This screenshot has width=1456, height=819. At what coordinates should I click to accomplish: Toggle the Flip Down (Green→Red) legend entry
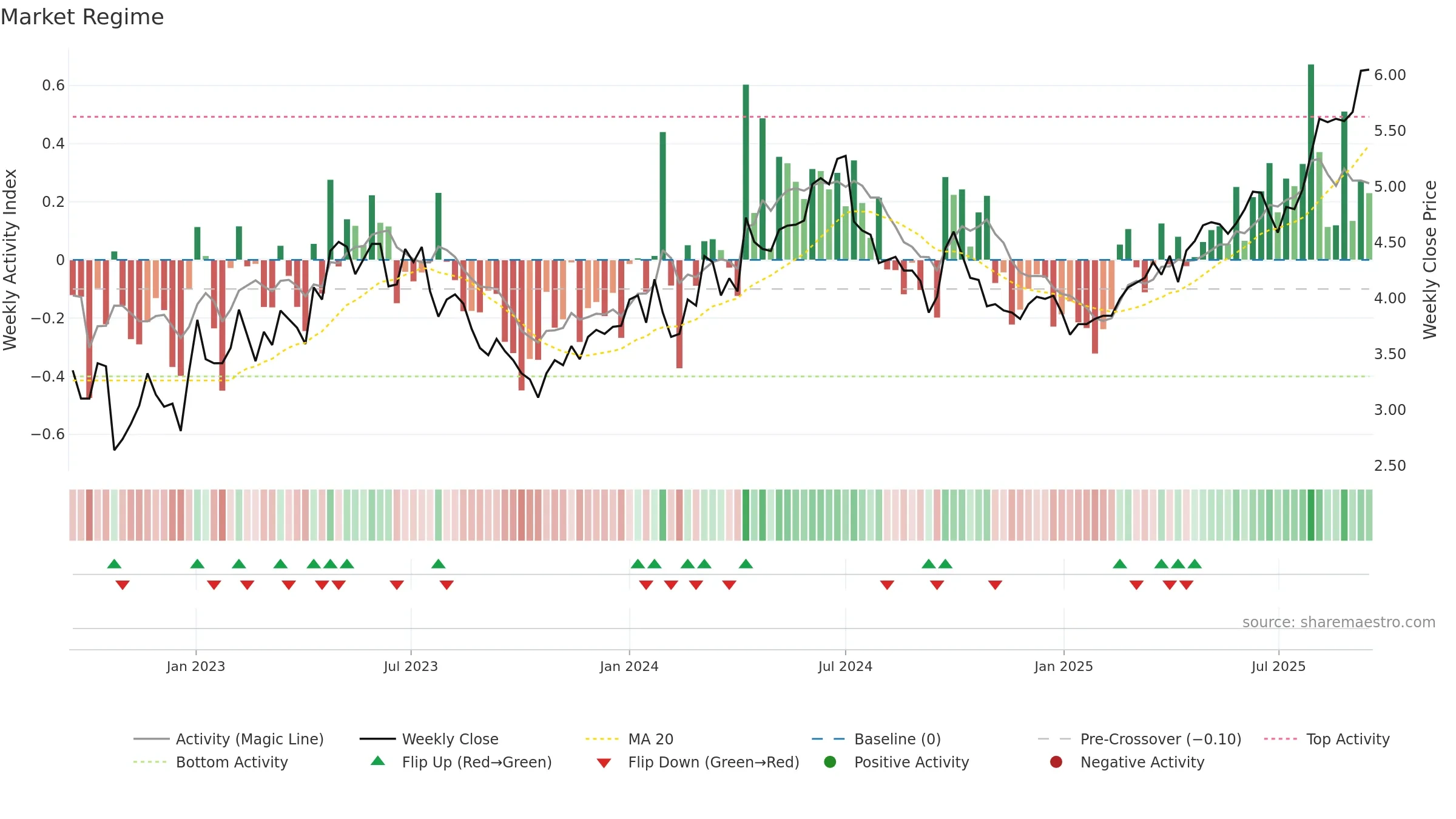pyautogui.click(x=698, y=762)
